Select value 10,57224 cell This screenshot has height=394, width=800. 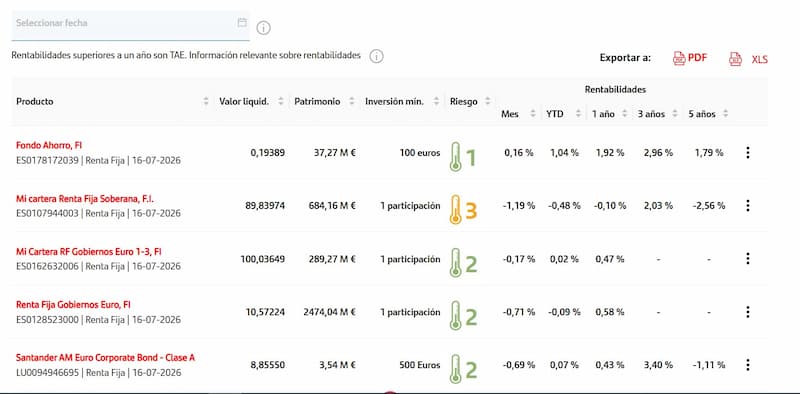pyautogui.click(x=265, y=312)
